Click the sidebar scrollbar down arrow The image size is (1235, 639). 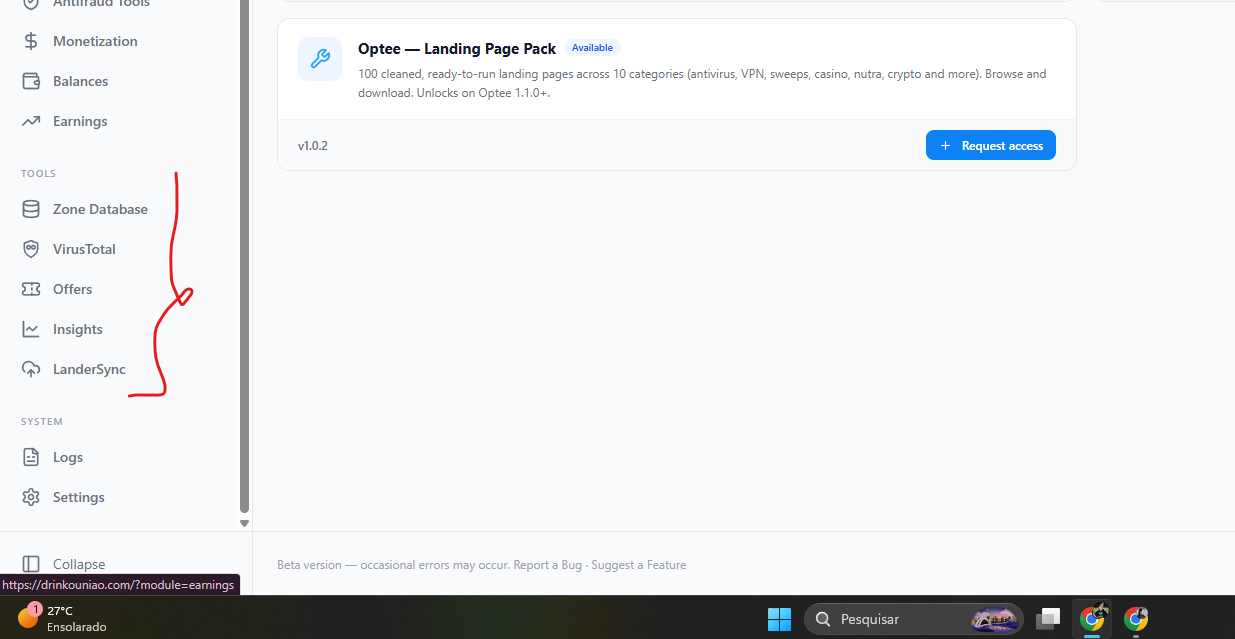(x=244, y=523)
